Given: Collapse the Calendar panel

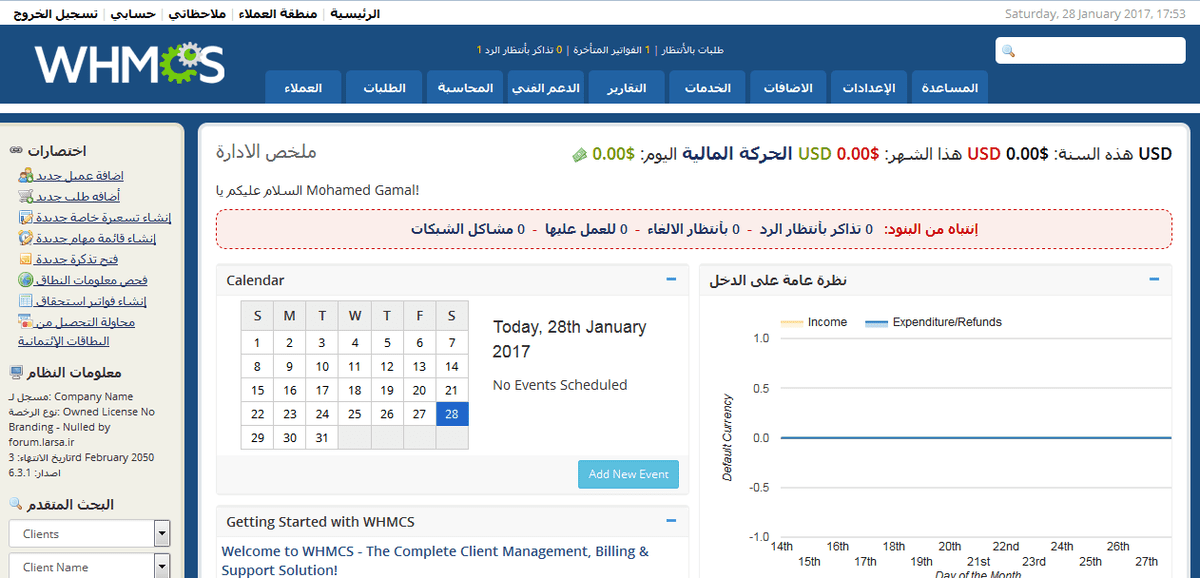Looking at the screenshot, I should [671, 280].
